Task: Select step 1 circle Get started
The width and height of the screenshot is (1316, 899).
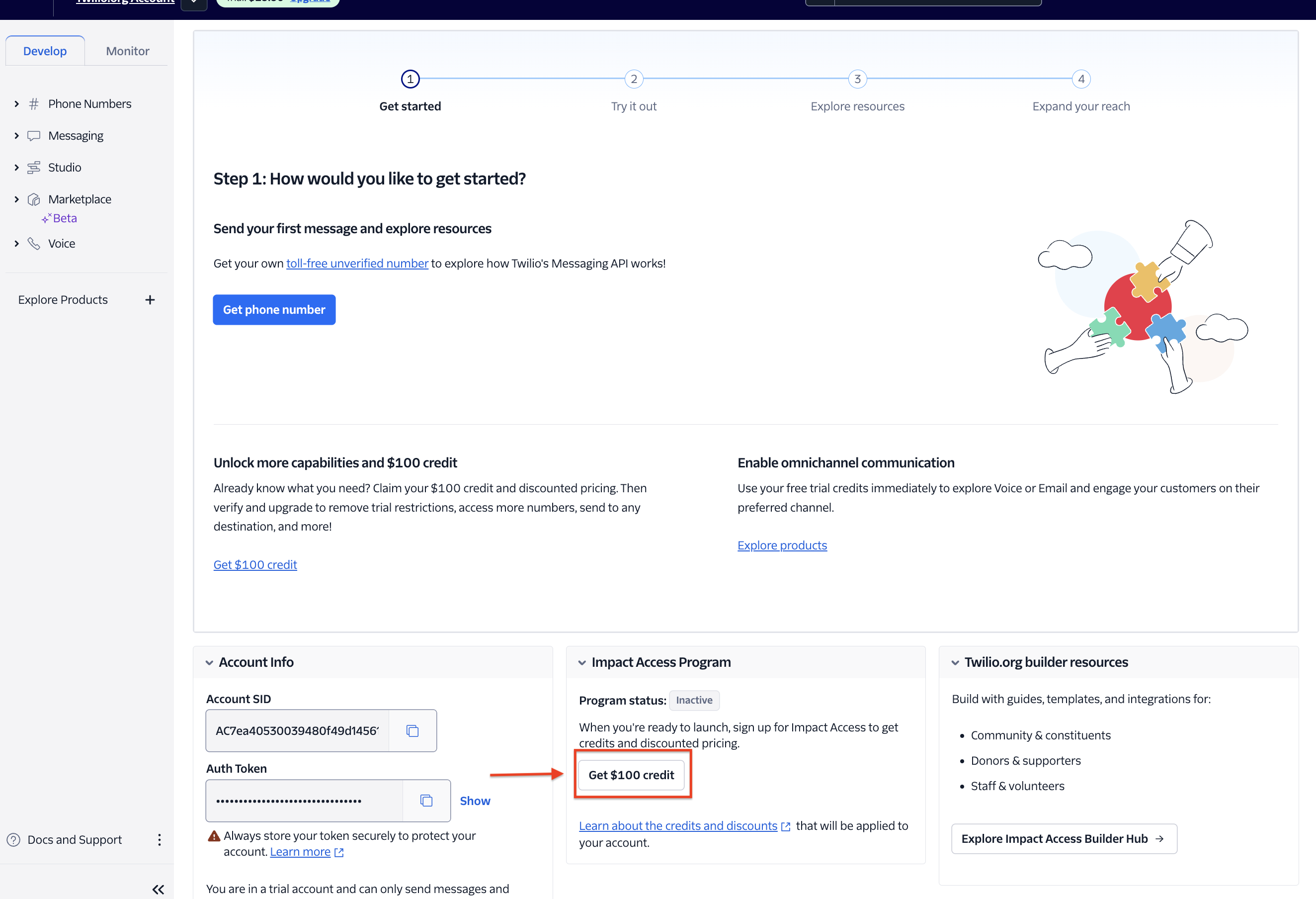Action: tap(410, 79)
